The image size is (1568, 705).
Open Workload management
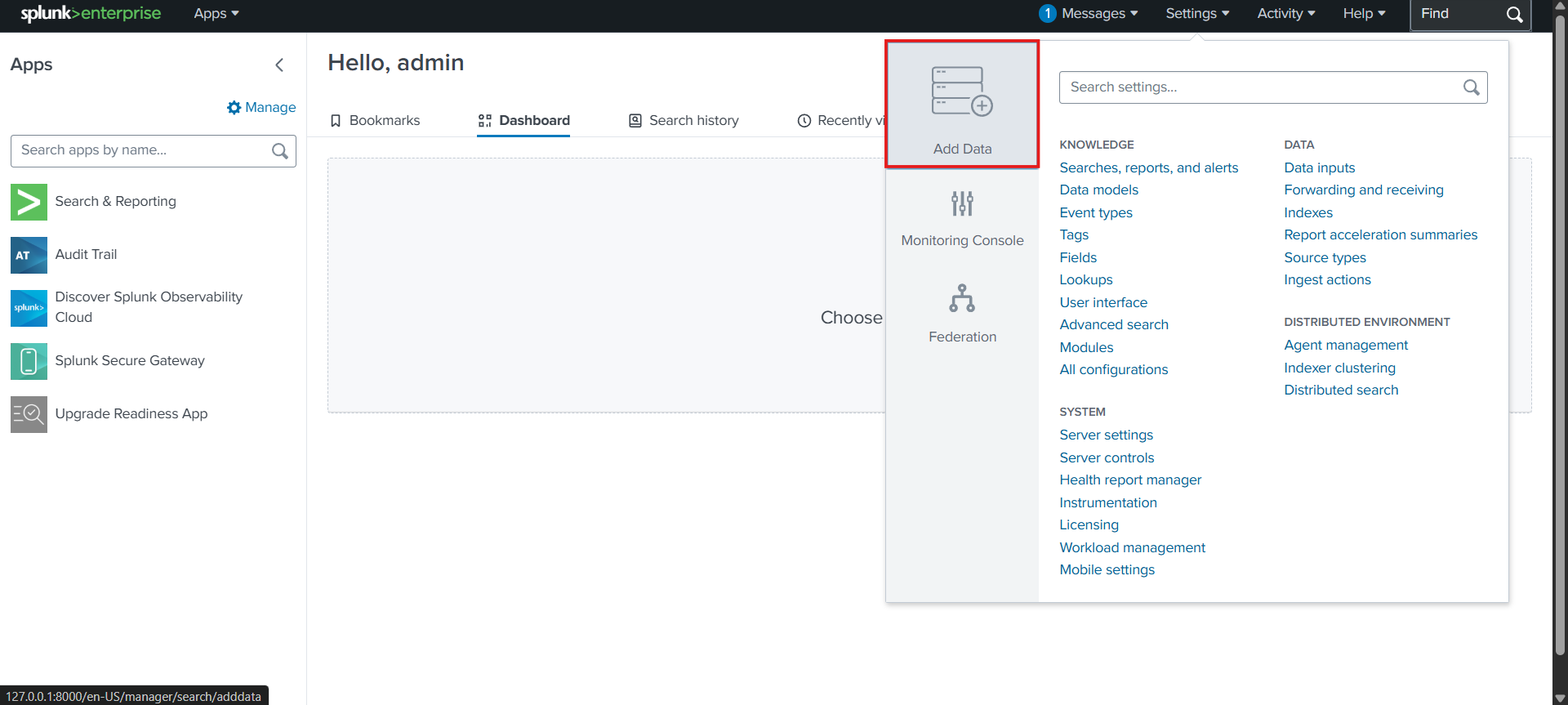pyautogui.click(x=1132, y=547)
